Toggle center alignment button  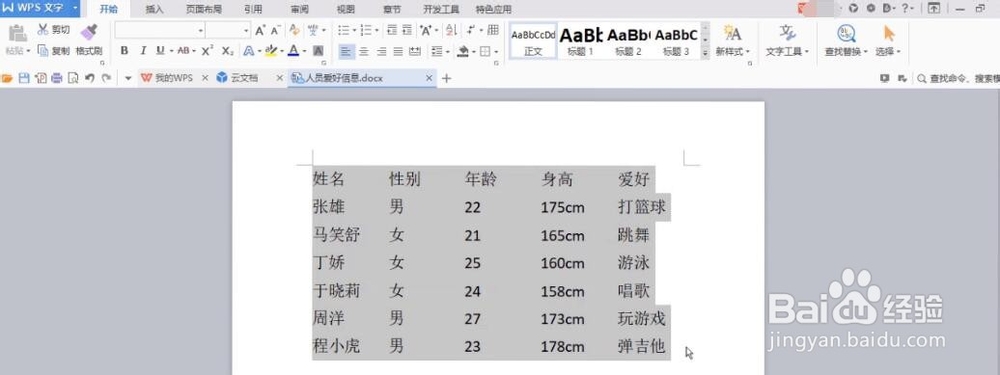pyautogui.click(x=364, y=51)
